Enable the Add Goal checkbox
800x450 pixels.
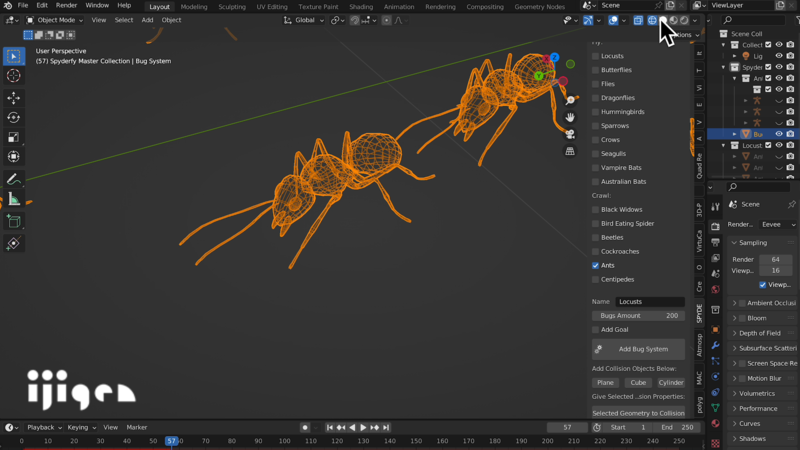tap(595, 330)
